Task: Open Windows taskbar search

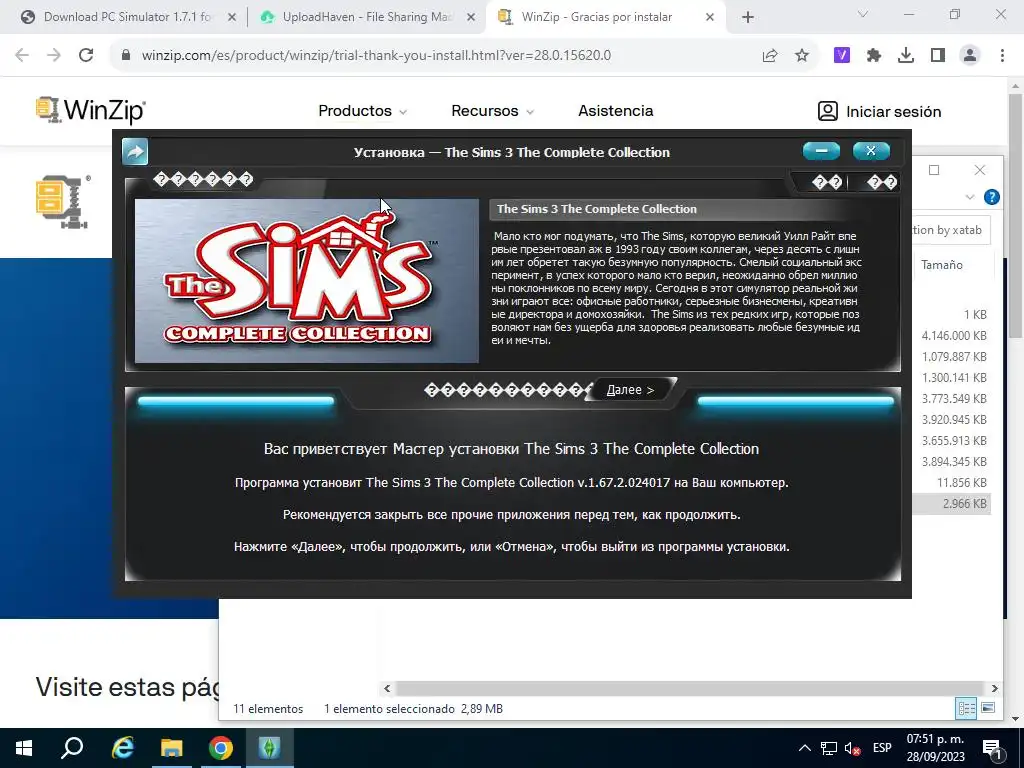Action: tap(72, 748)
